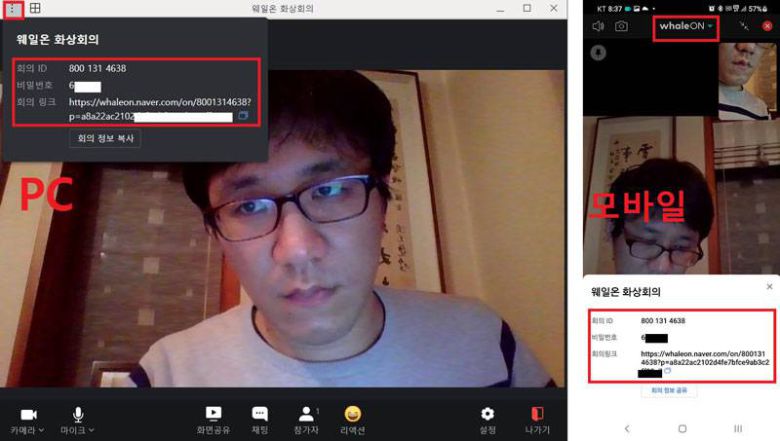Tap the Android home navigation button
The height and width of the screenshot is (441, 780).
tap(682, 428)
